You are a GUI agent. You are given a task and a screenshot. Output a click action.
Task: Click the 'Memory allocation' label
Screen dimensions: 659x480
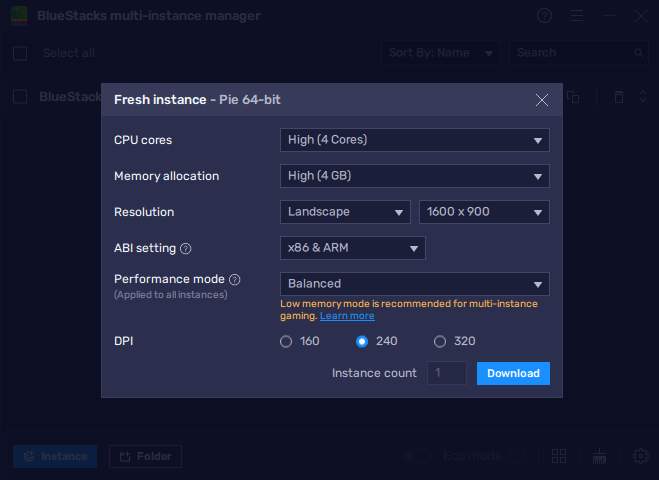click(166, 176)
